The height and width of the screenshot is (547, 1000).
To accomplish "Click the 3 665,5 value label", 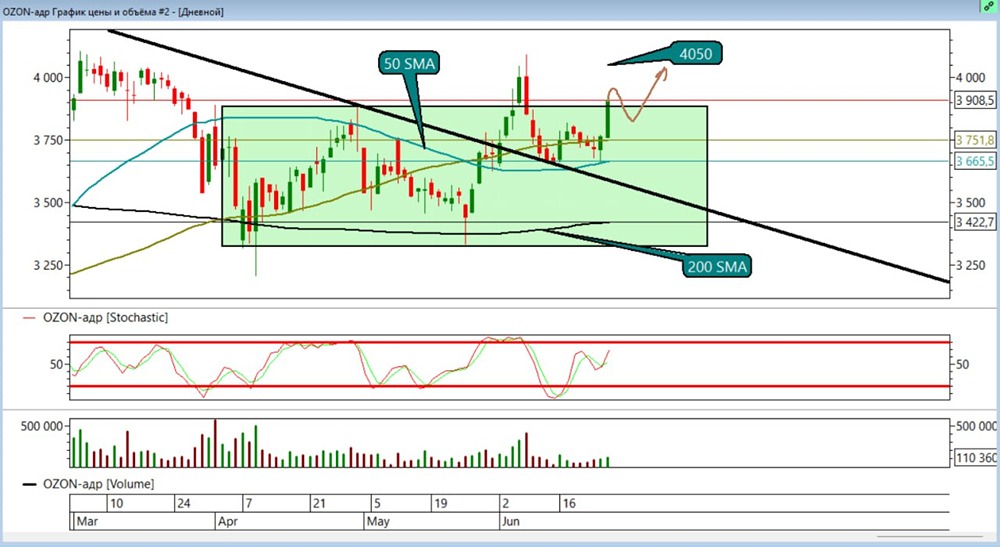I will tap(974, 161).
